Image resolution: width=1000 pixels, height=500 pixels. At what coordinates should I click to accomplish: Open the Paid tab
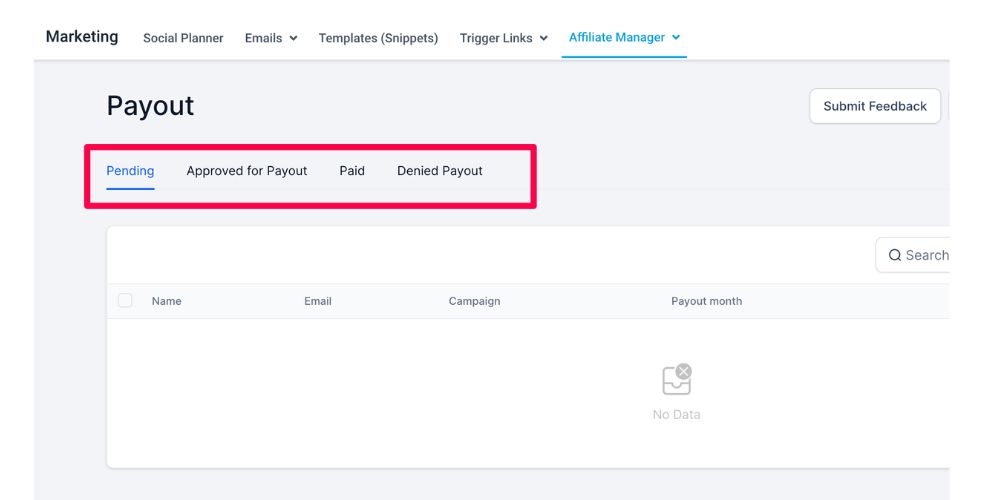(x=352, y=171)
